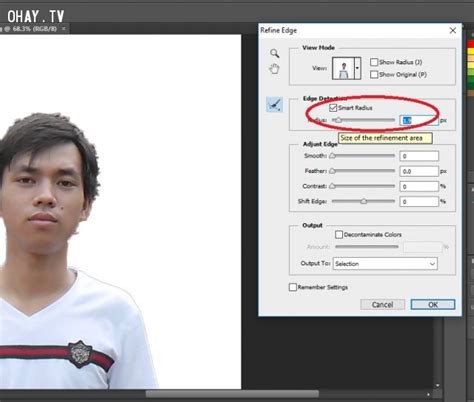Viewport: 474px width, 402px height.
Task: Open the View mode dropdown arrow
Action: [x=357, y=68]
